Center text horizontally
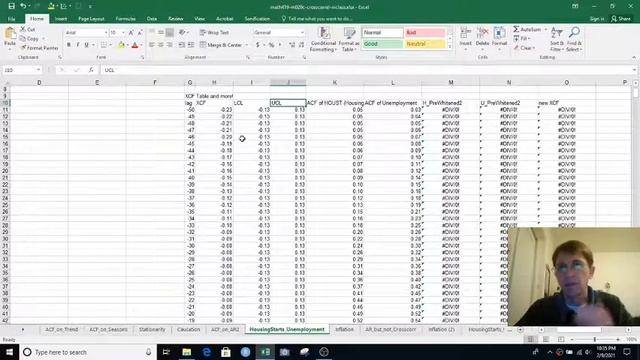 click(161, 45)
